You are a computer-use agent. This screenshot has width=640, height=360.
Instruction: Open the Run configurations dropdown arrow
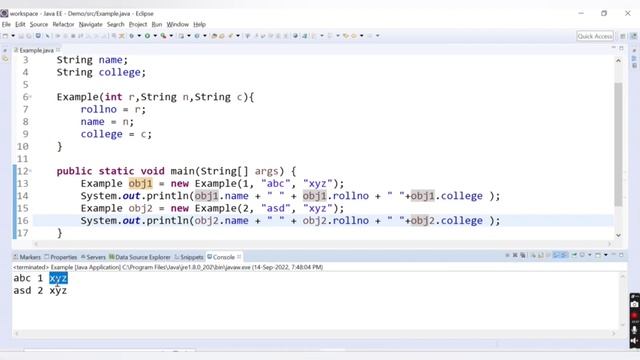(x=155, y=36)
